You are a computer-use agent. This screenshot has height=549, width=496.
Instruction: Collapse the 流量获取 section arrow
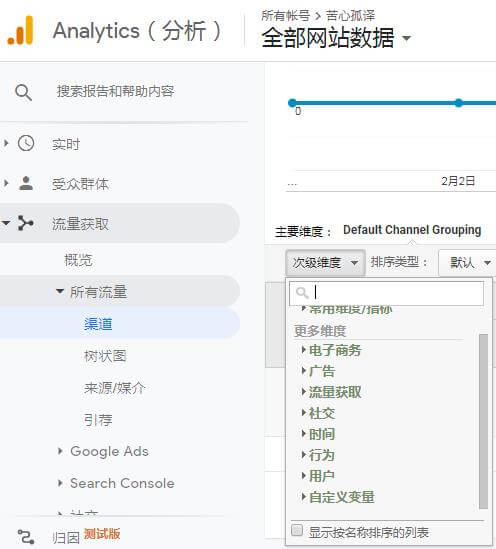pos(6,223)
